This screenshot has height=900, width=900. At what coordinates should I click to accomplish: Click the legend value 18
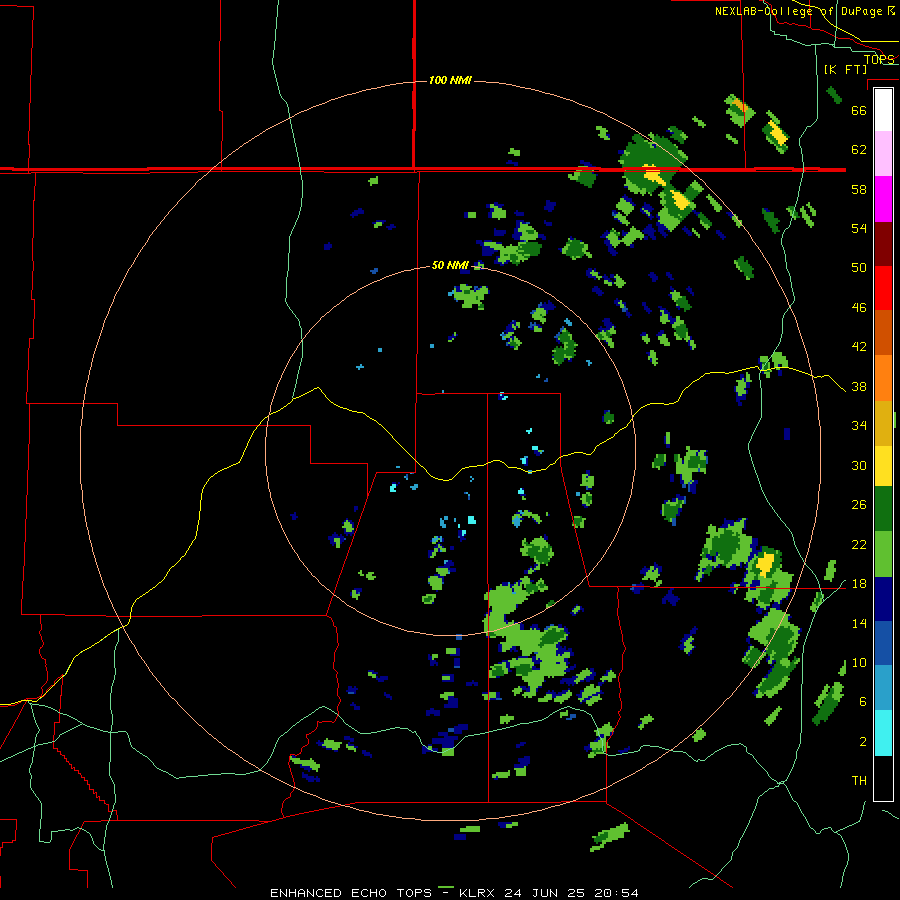click(859, 584)
